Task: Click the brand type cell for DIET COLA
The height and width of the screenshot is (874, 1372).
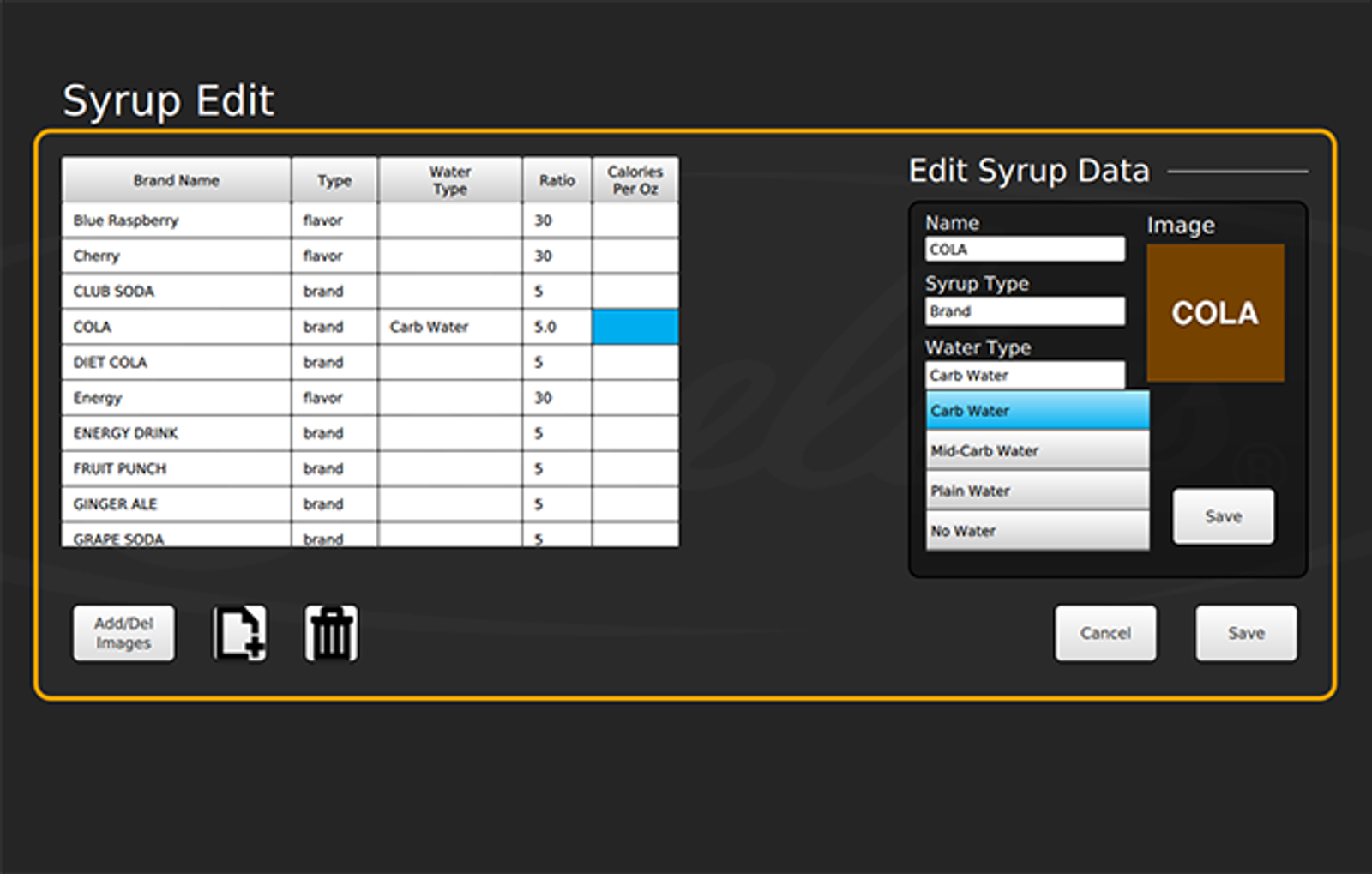Action: [334, 362]
